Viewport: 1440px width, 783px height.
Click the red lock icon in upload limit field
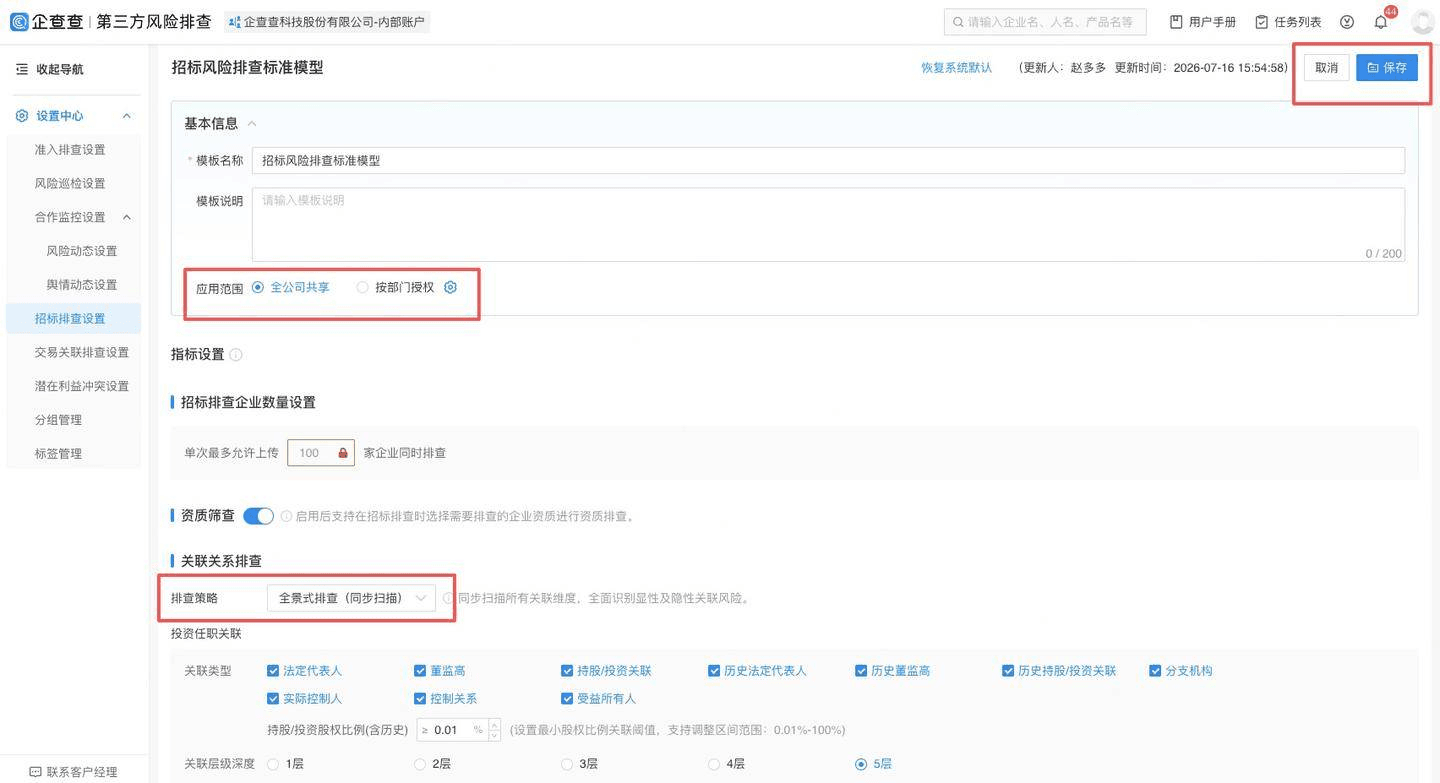click(343, 453)
